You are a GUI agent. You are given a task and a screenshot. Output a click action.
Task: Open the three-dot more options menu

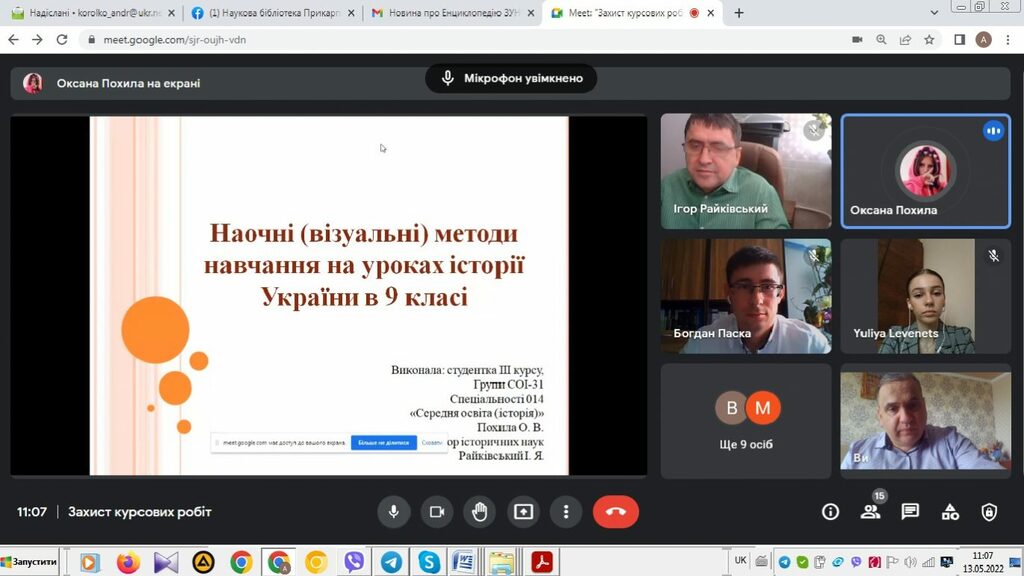click(x=566, y=512)
